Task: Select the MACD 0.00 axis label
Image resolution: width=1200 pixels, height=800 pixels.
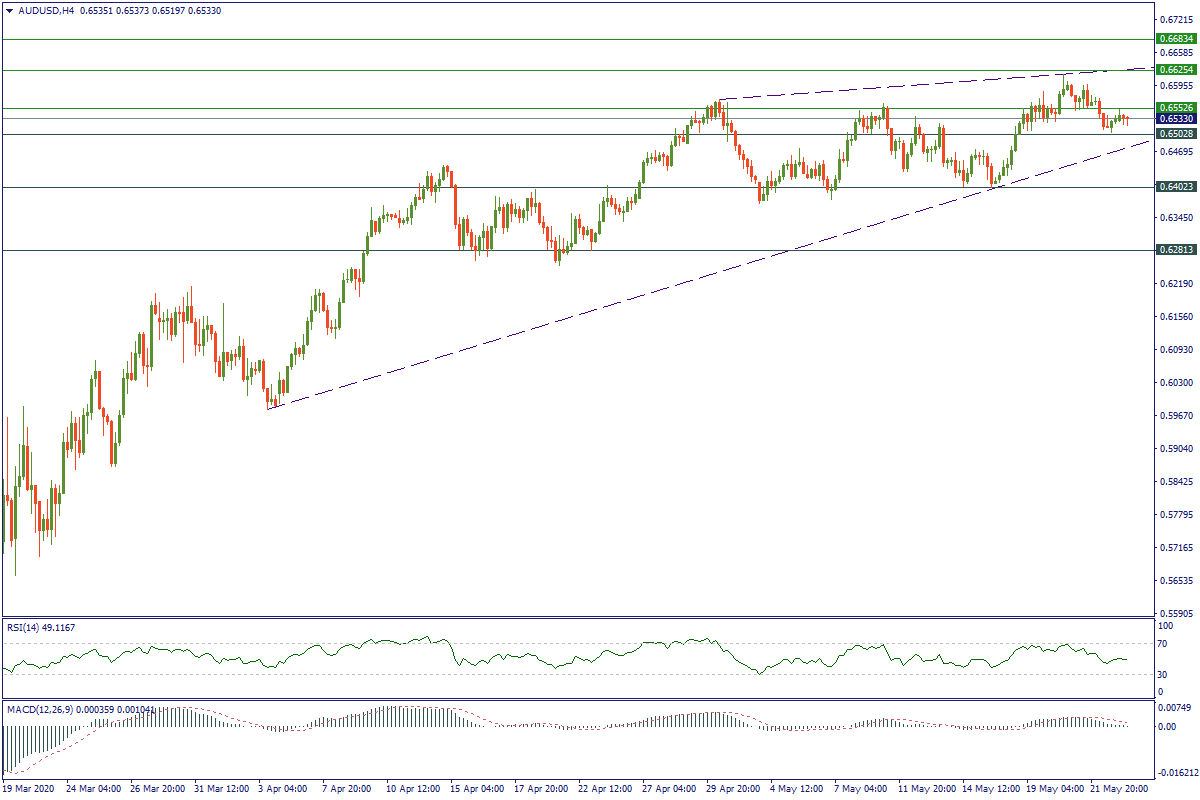Action: click(x=1168, y=726)
